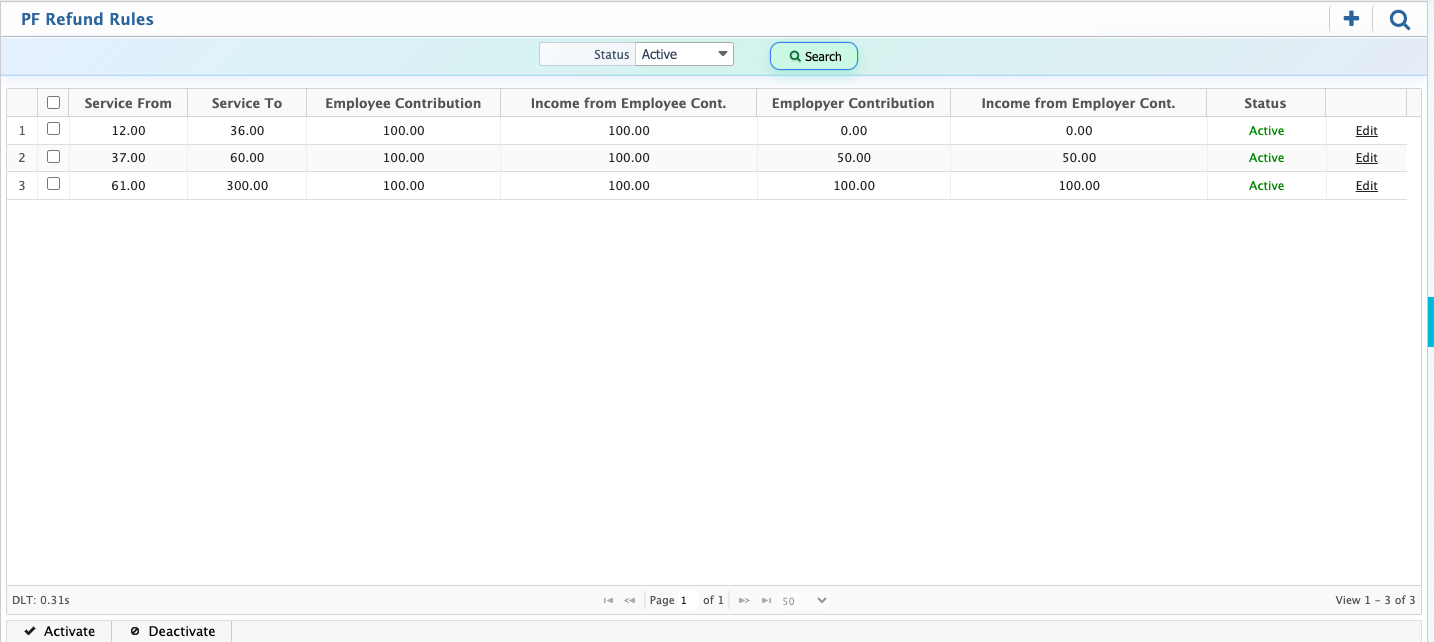1434x642 pixels.
Task: Expand the rows-per-page dropdown showing 50
Action: 804,601
